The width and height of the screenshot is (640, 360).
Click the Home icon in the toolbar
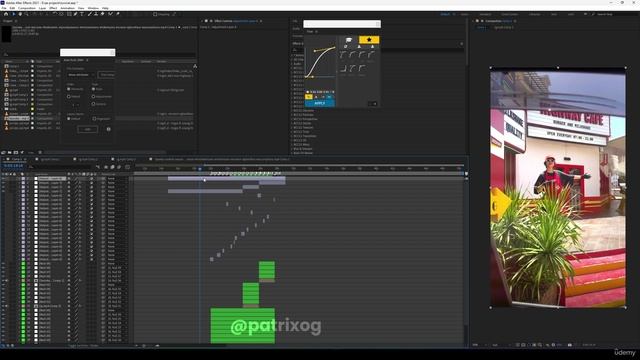6,14
